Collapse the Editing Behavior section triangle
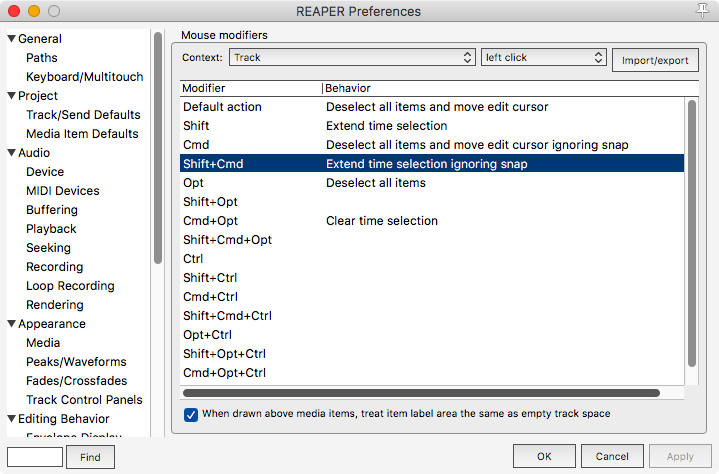 point(12,419)
